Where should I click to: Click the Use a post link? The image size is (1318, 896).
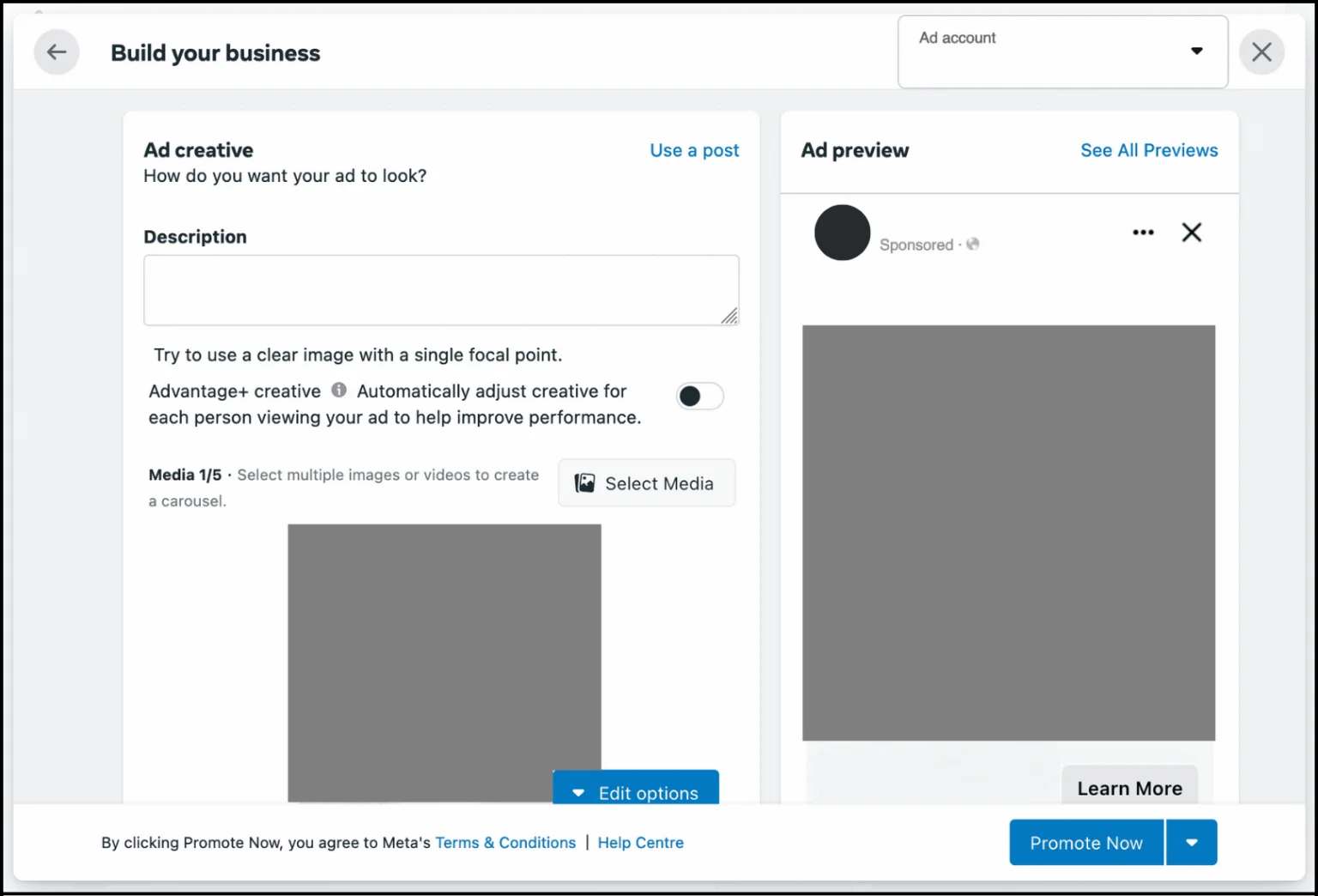(693, 150)
